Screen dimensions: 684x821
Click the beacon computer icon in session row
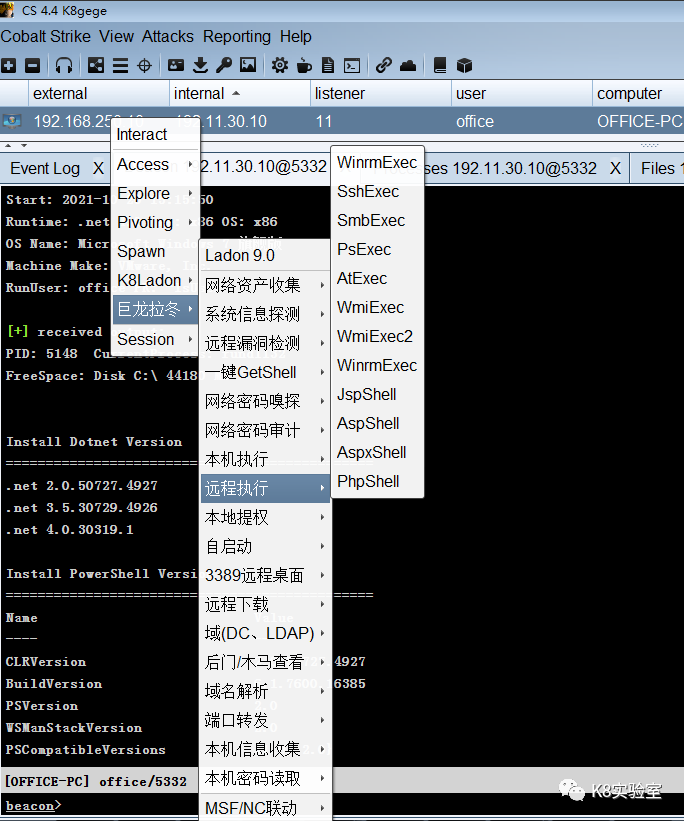12,121
